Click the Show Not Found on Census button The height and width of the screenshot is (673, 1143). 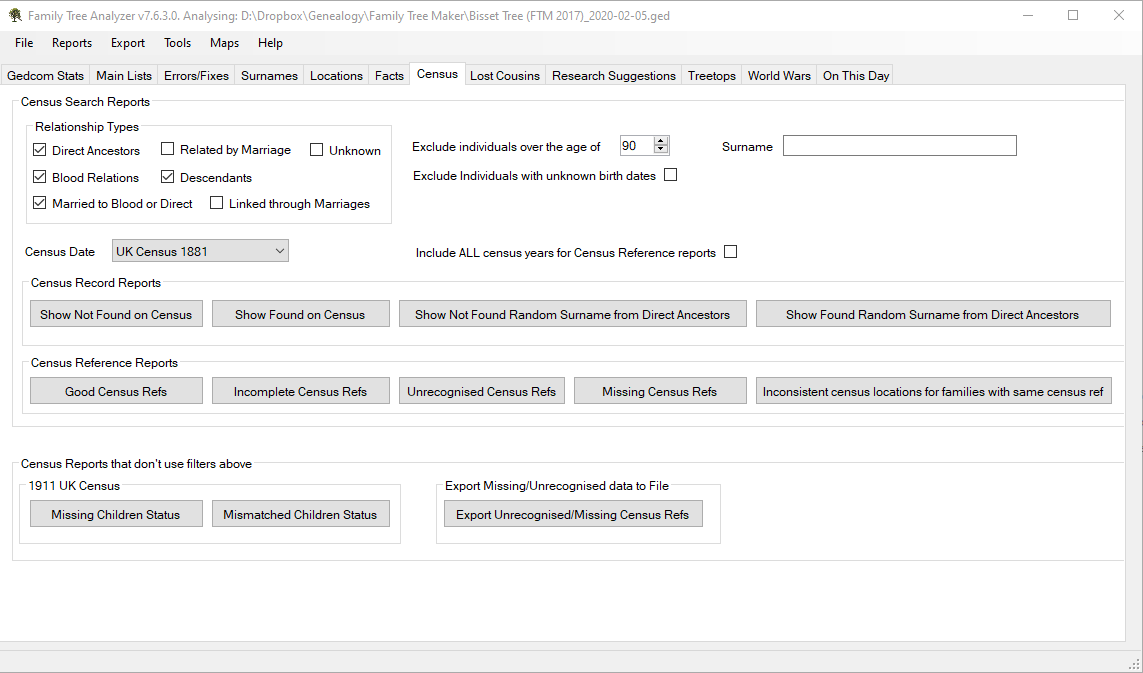click(116, 313)
